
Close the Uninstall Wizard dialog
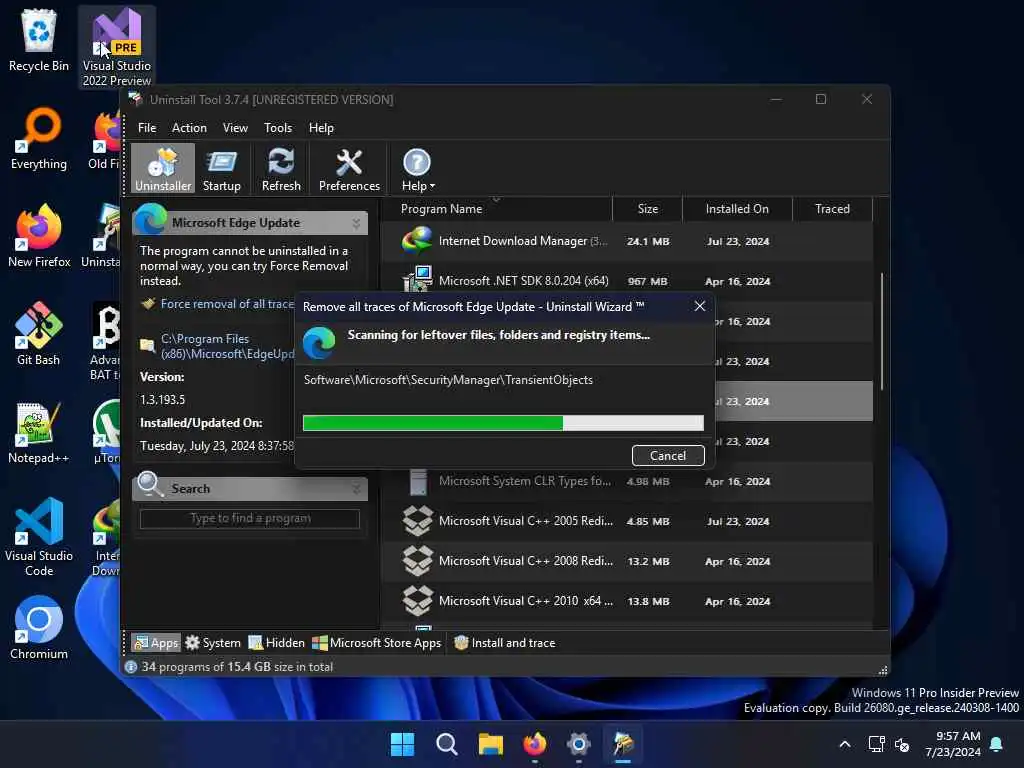coord(699,306)
